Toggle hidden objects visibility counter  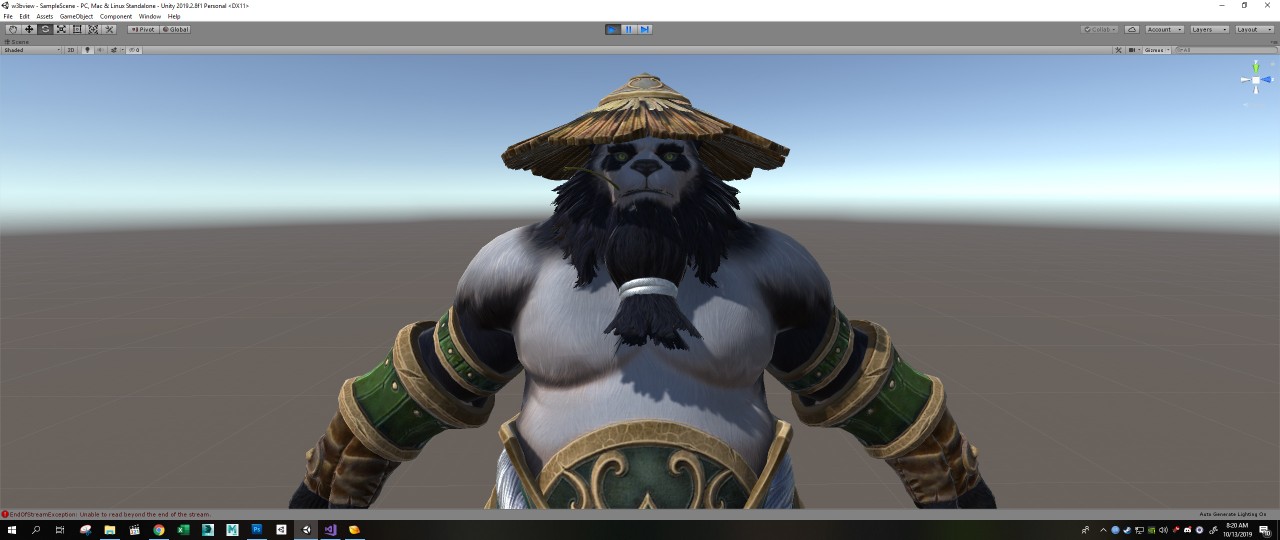(x=134, y=50)
